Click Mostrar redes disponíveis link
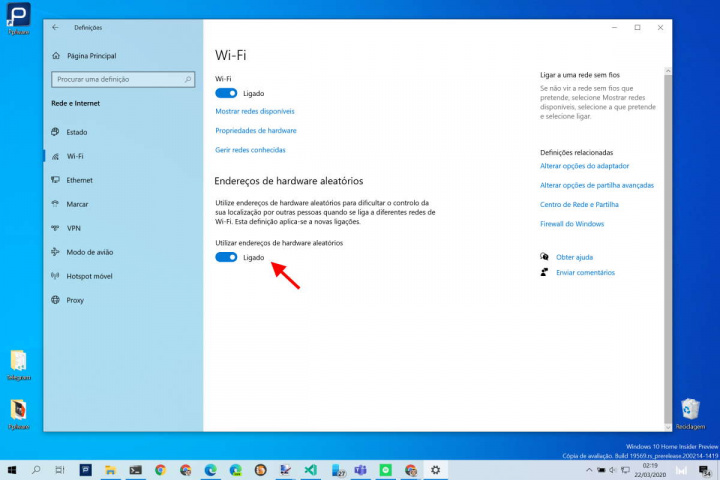 pos(255,111)
